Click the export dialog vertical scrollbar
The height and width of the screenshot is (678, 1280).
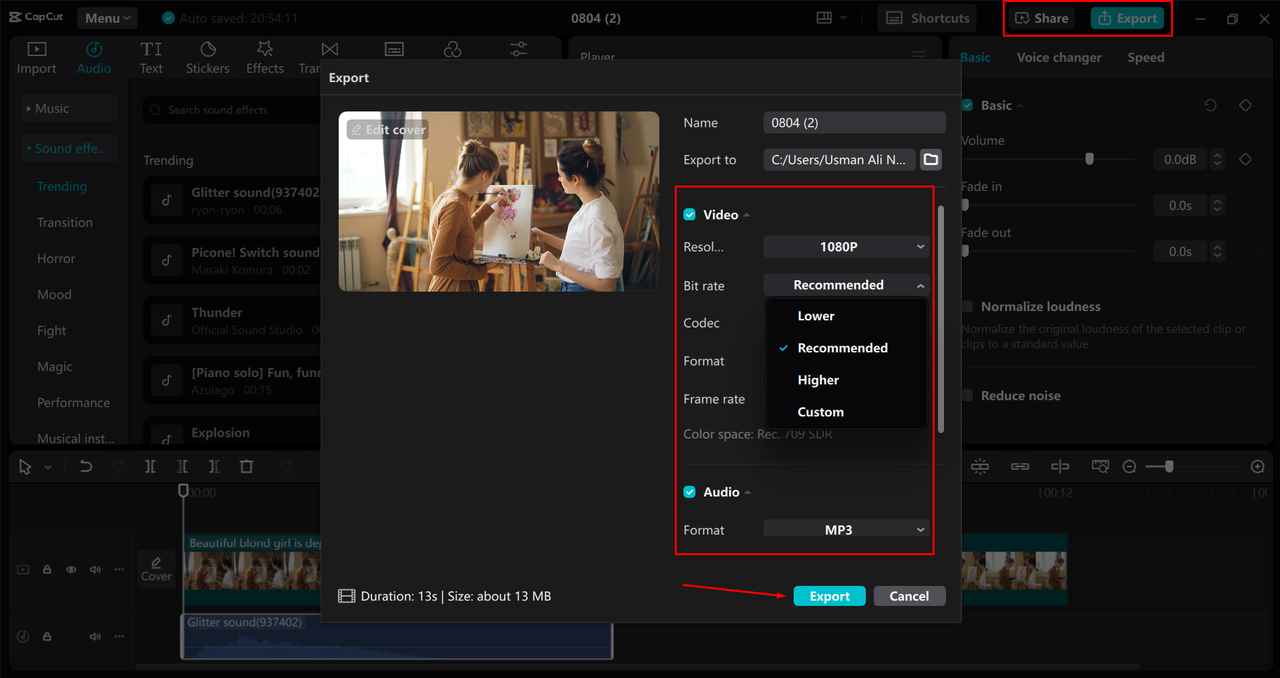coord(941,319)
